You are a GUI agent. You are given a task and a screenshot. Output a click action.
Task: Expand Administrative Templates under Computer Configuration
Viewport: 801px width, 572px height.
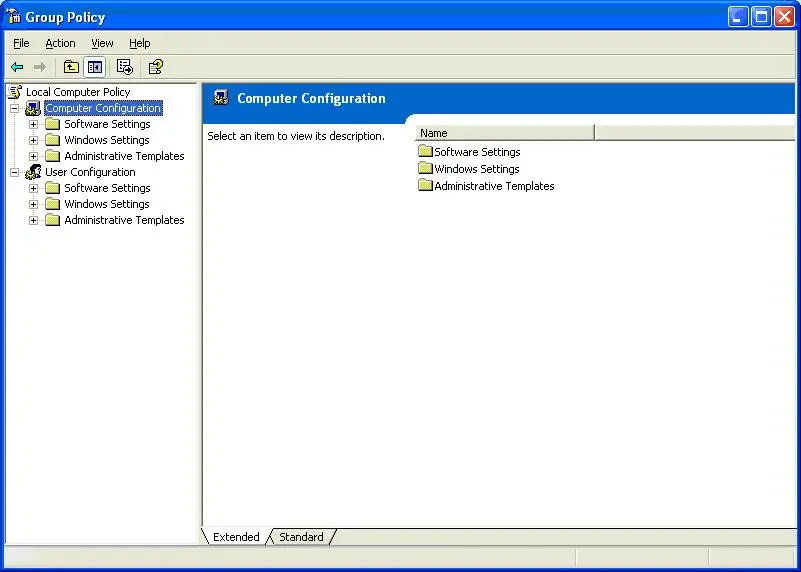tap(33, 156)
